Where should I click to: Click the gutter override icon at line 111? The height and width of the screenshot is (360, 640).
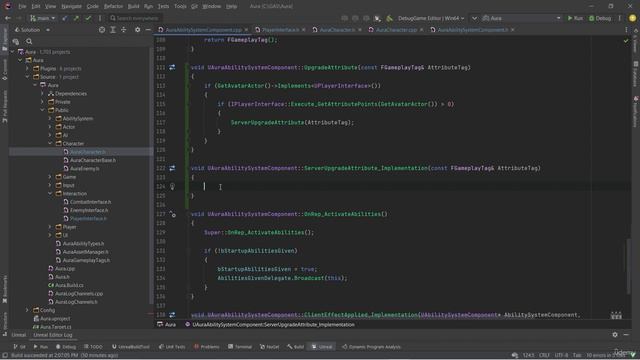(x=172, y=67)
